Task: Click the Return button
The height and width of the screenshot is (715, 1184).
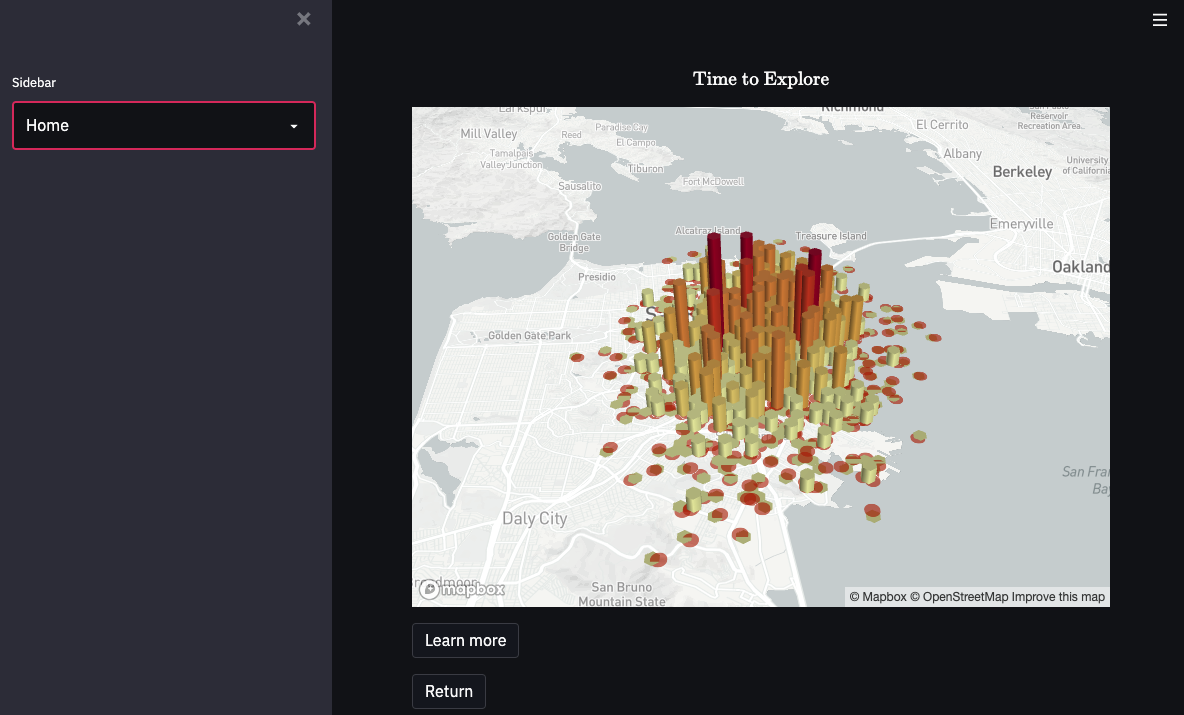Action: 449,692
